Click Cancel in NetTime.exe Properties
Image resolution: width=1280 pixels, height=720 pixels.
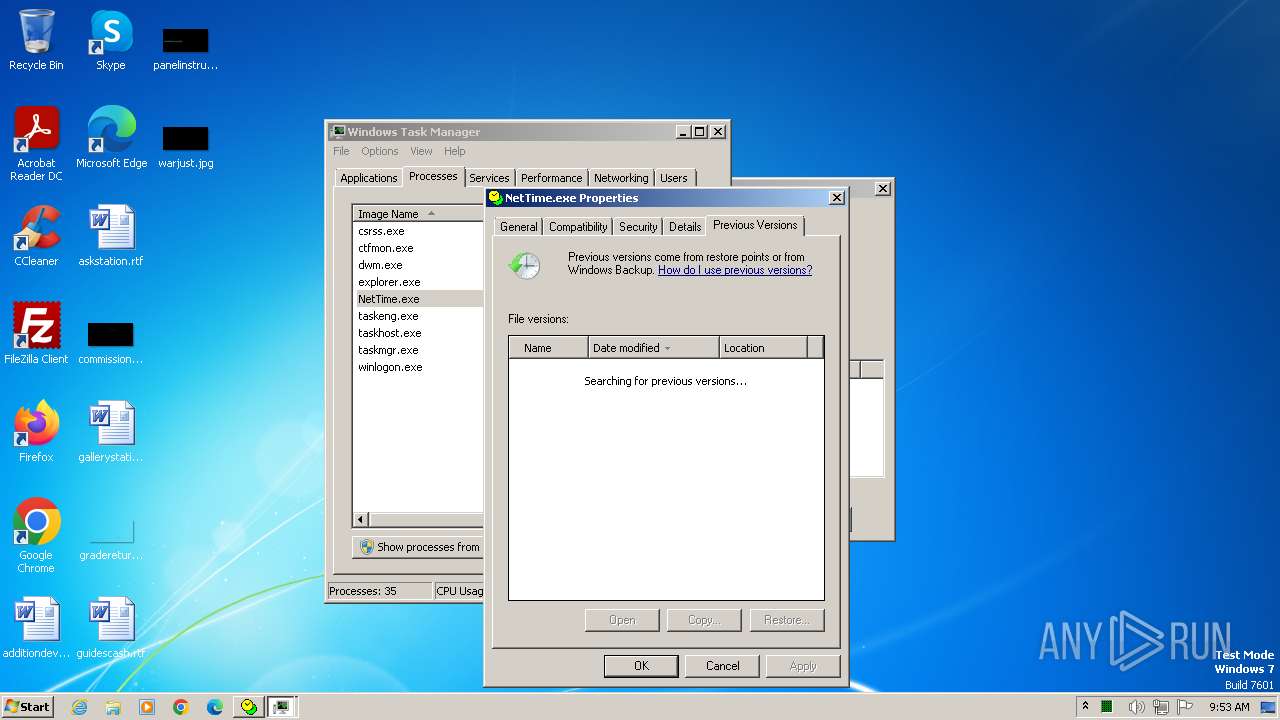pyautogui.click(x=722, y=666)
